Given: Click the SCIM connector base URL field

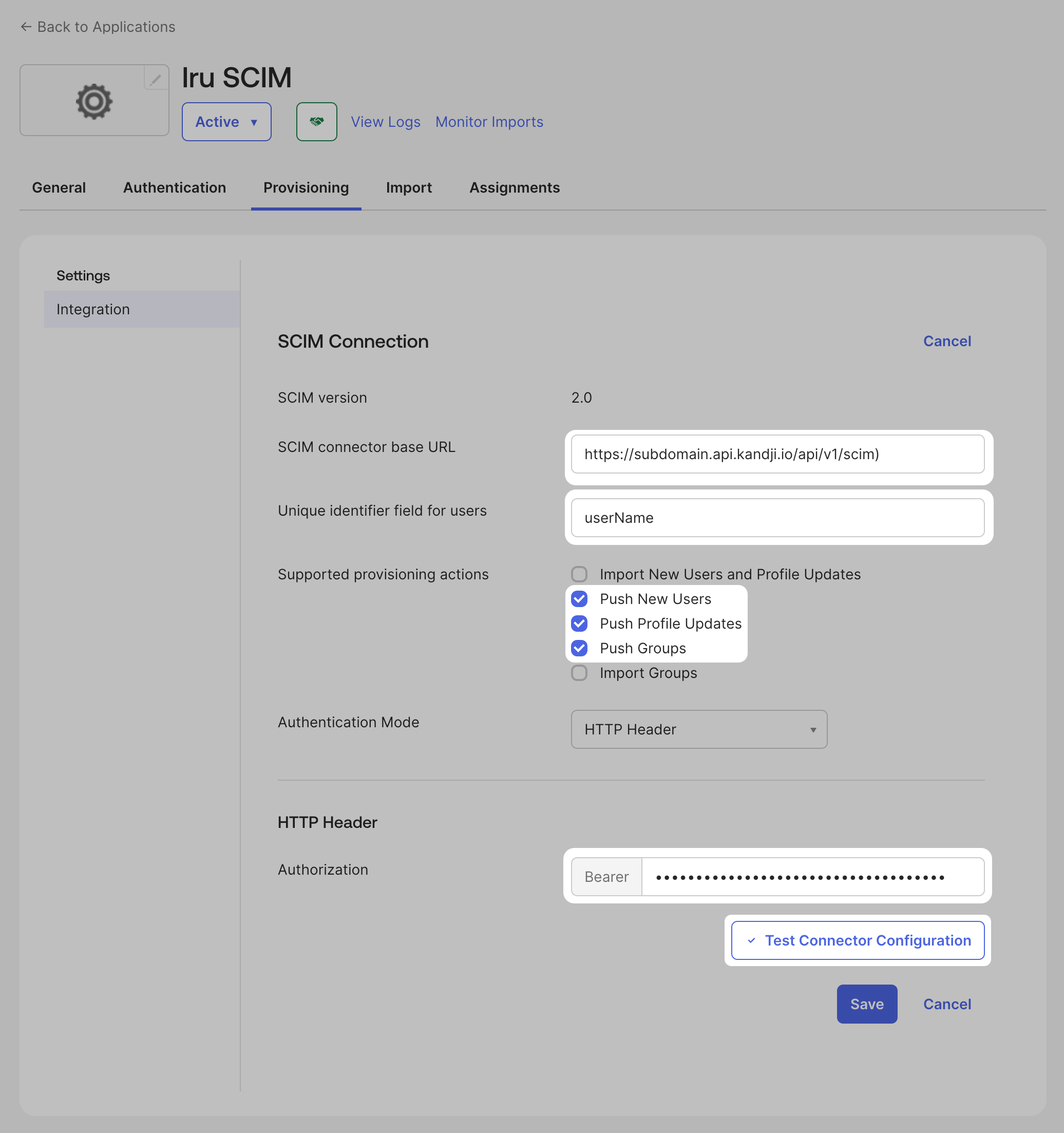Looking at the screenshot, I should click(x=777, y=454).
